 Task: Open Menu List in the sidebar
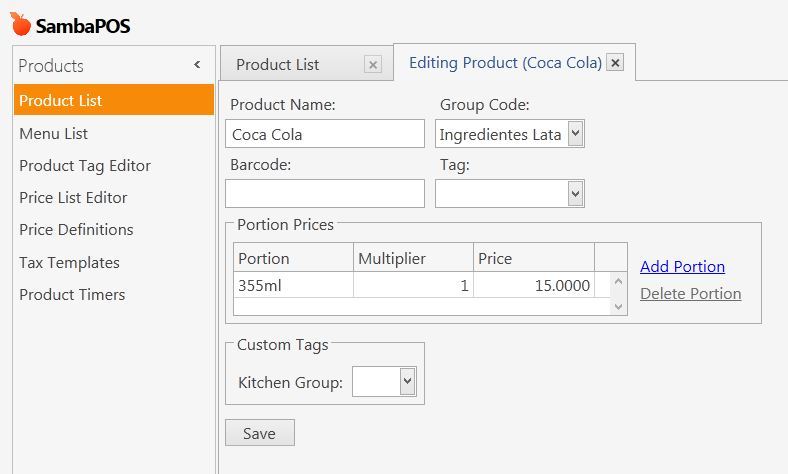pyautogui.click(x=53, y=134)
